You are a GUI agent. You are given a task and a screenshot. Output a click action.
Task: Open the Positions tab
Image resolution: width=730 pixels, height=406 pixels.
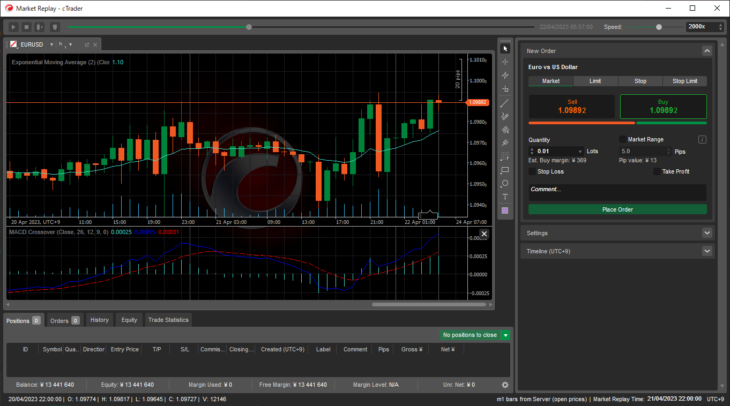[x=24, y=320]
